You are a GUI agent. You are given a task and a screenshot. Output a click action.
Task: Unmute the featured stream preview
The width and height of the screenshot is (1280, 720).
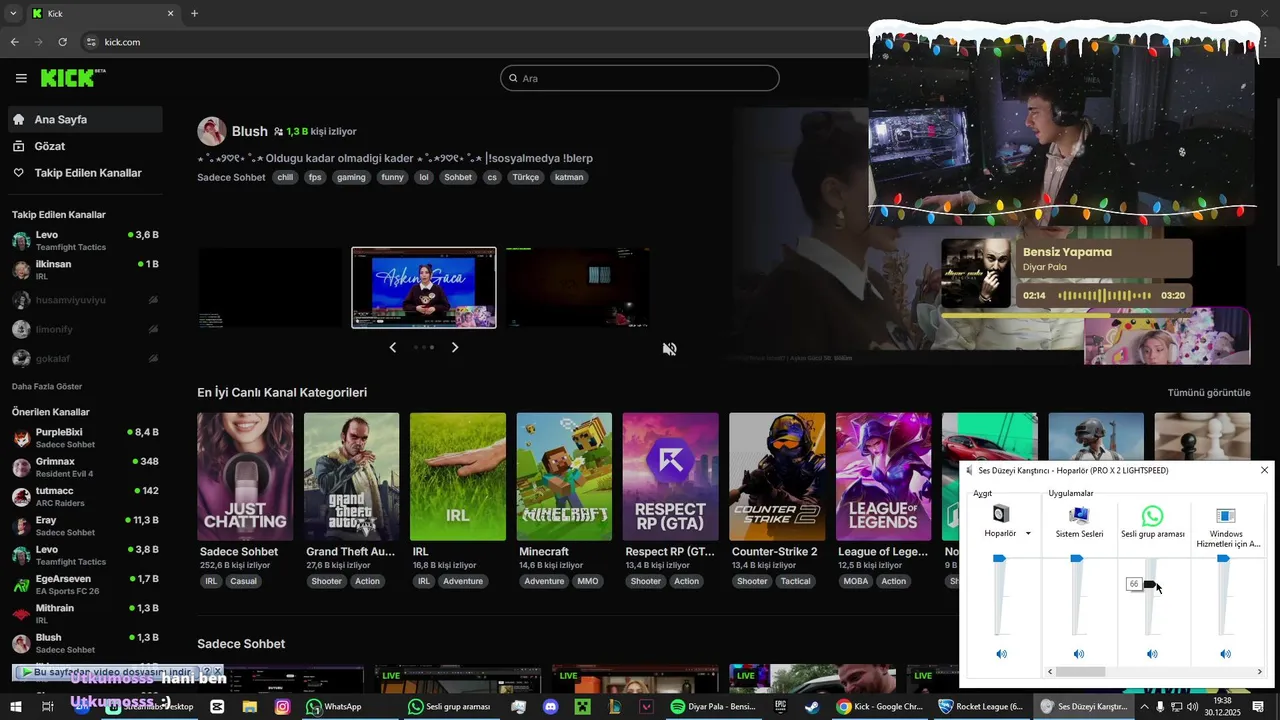point(670,349)
